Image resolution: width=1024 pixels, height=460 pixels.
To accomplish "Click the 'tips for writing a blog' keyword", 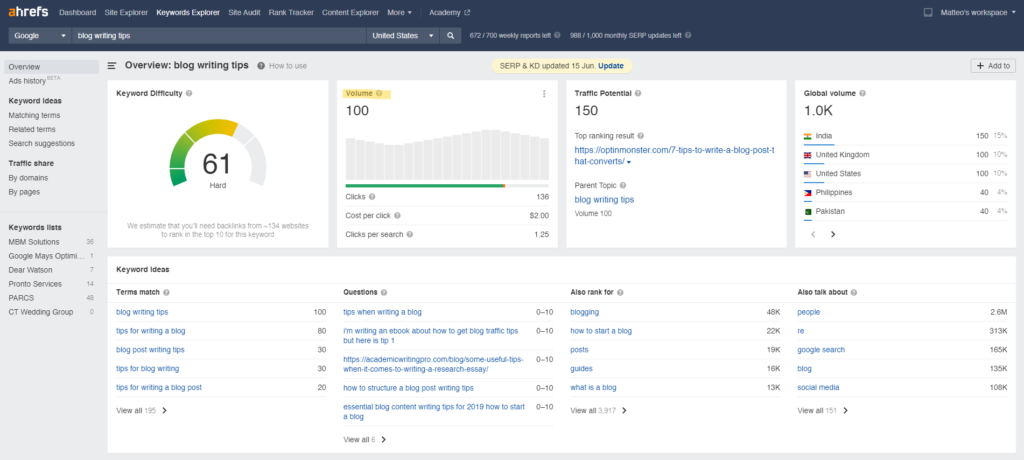I will [x=150, y=331].
